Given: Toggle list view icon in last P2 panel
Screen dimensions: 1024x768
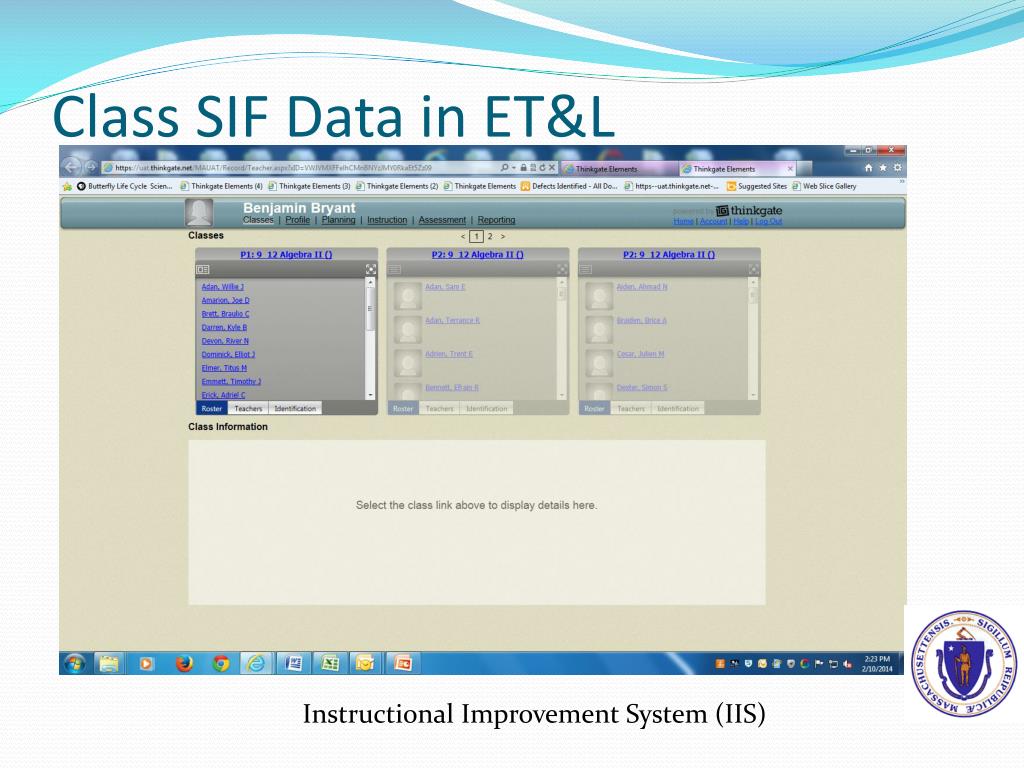Looking at the screenshot, I should click(586, 269).
